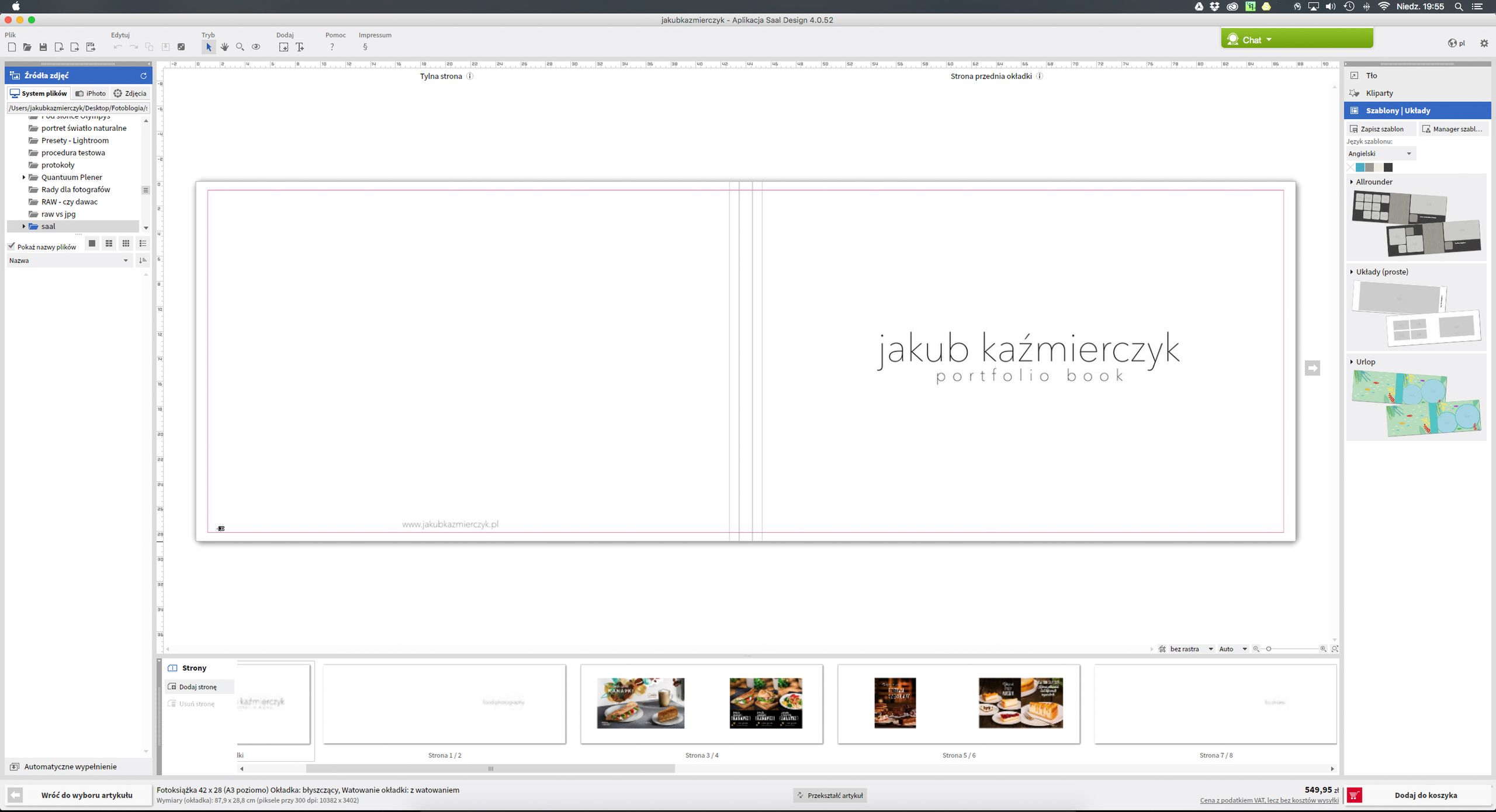
Task: Expand the 'saal' folder arrow
Action: click(24, 226)
